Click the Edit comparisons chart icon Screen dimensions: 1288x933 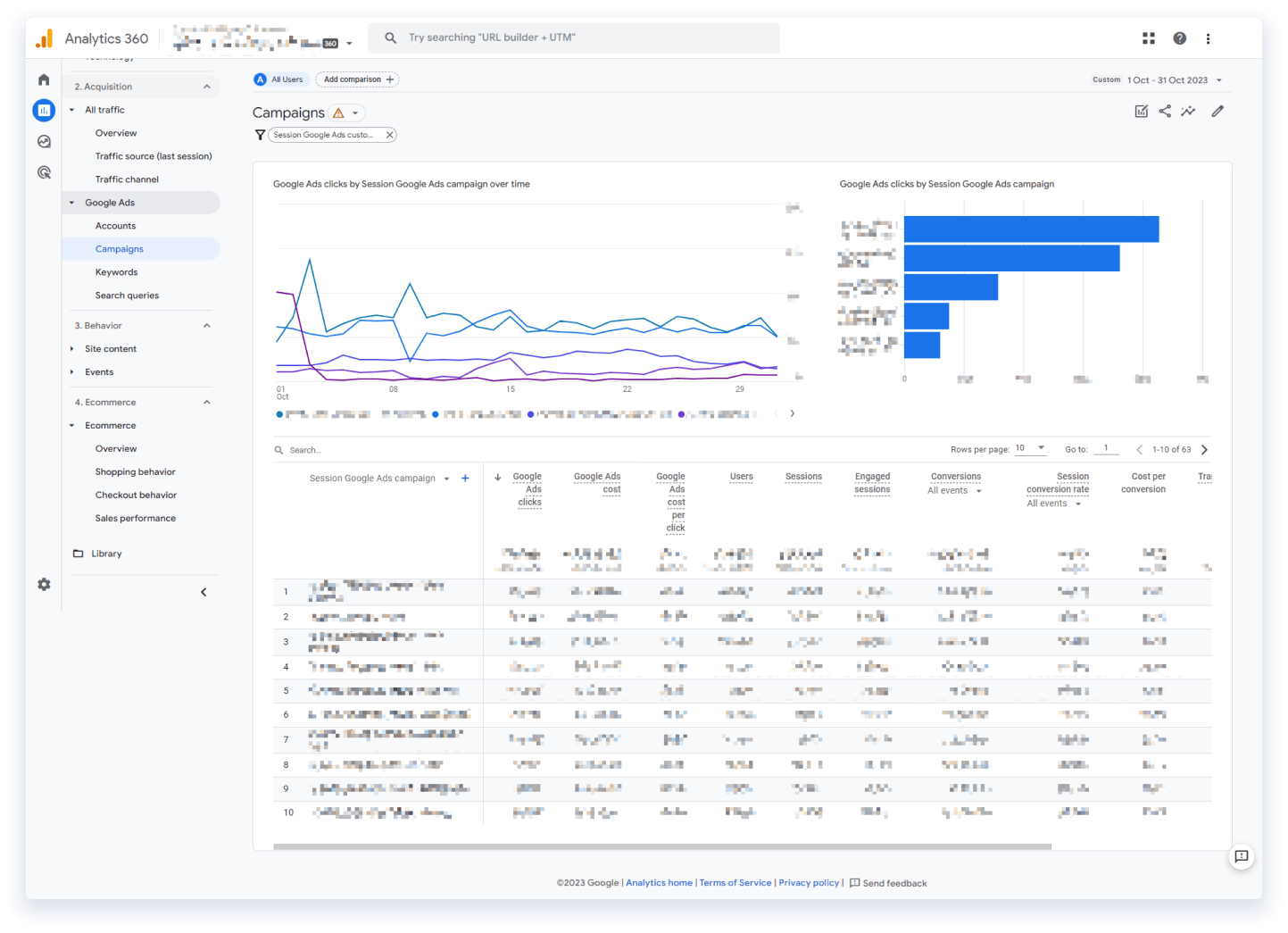(x=1141, y=112)
